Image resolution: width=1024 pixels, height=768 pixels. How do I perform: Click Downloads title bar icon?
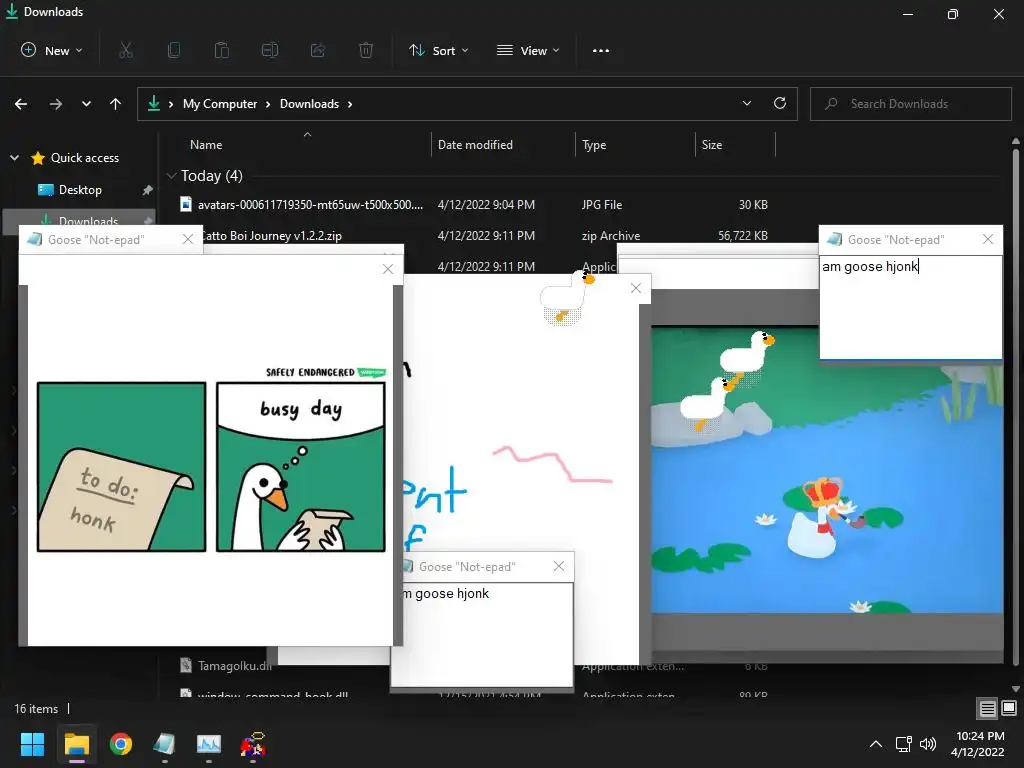(x=12, y=11)
